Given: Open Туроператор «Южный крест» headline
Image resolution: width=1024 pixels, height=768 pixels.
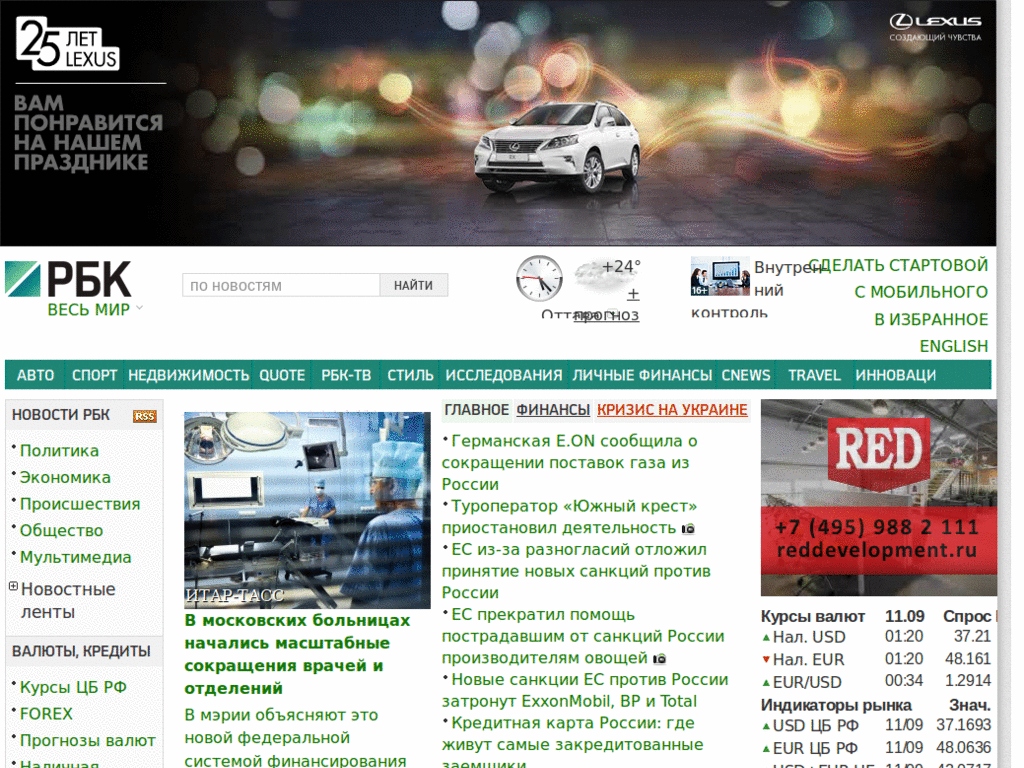Looking at the screenshot, I should [569, 517].
